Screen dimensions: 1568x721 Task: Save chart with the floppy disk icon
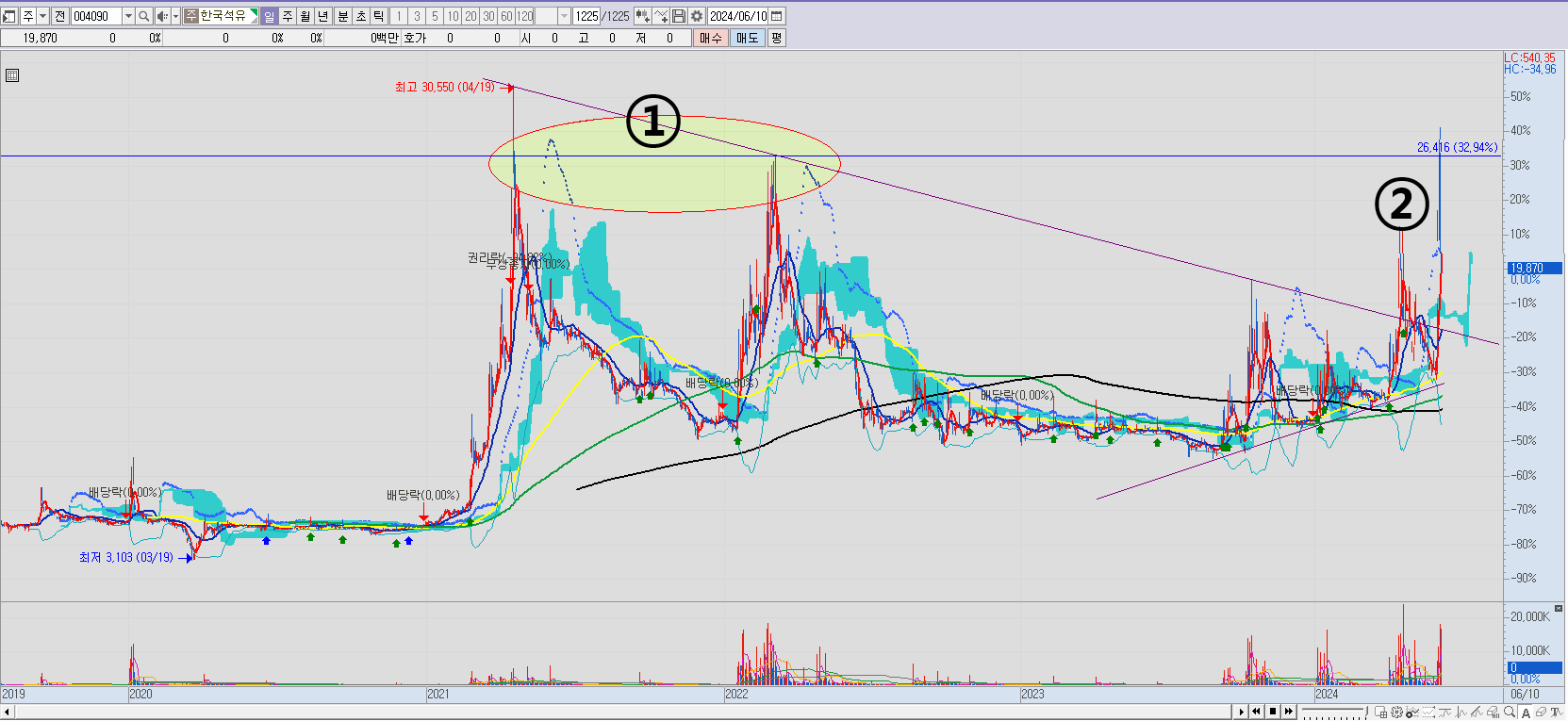click(679, 16)
